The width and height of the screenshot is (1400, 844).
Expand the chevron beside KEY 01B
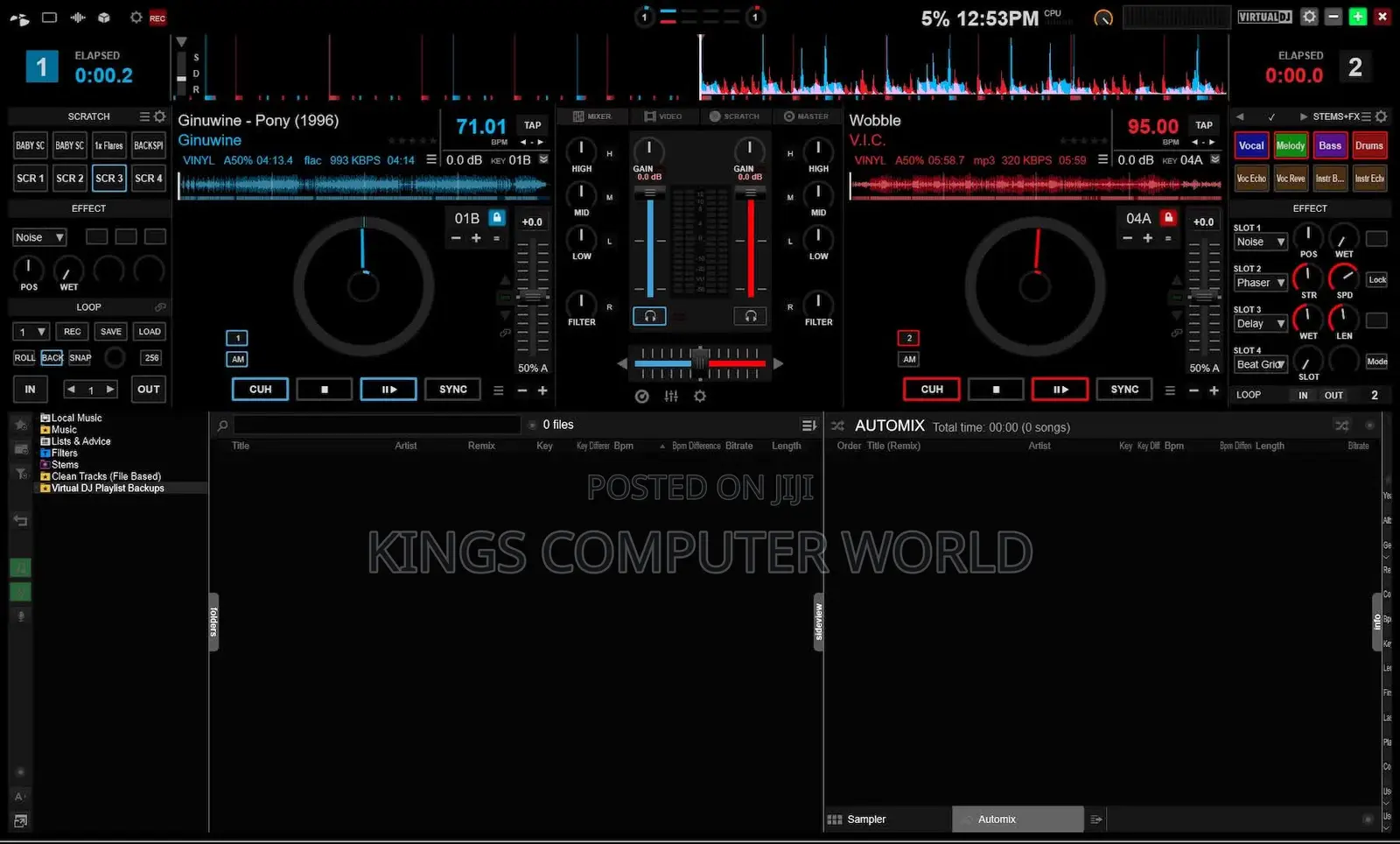(x=543, y=159)
